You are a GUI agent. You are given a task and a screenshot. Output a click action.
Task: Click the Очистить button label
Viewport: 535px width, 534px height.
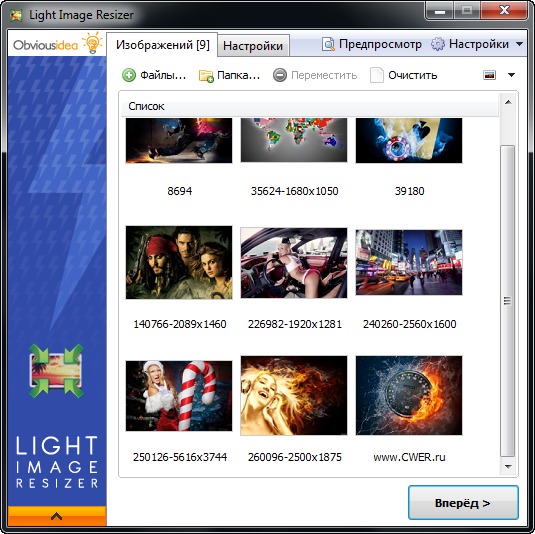click(413, 75)
